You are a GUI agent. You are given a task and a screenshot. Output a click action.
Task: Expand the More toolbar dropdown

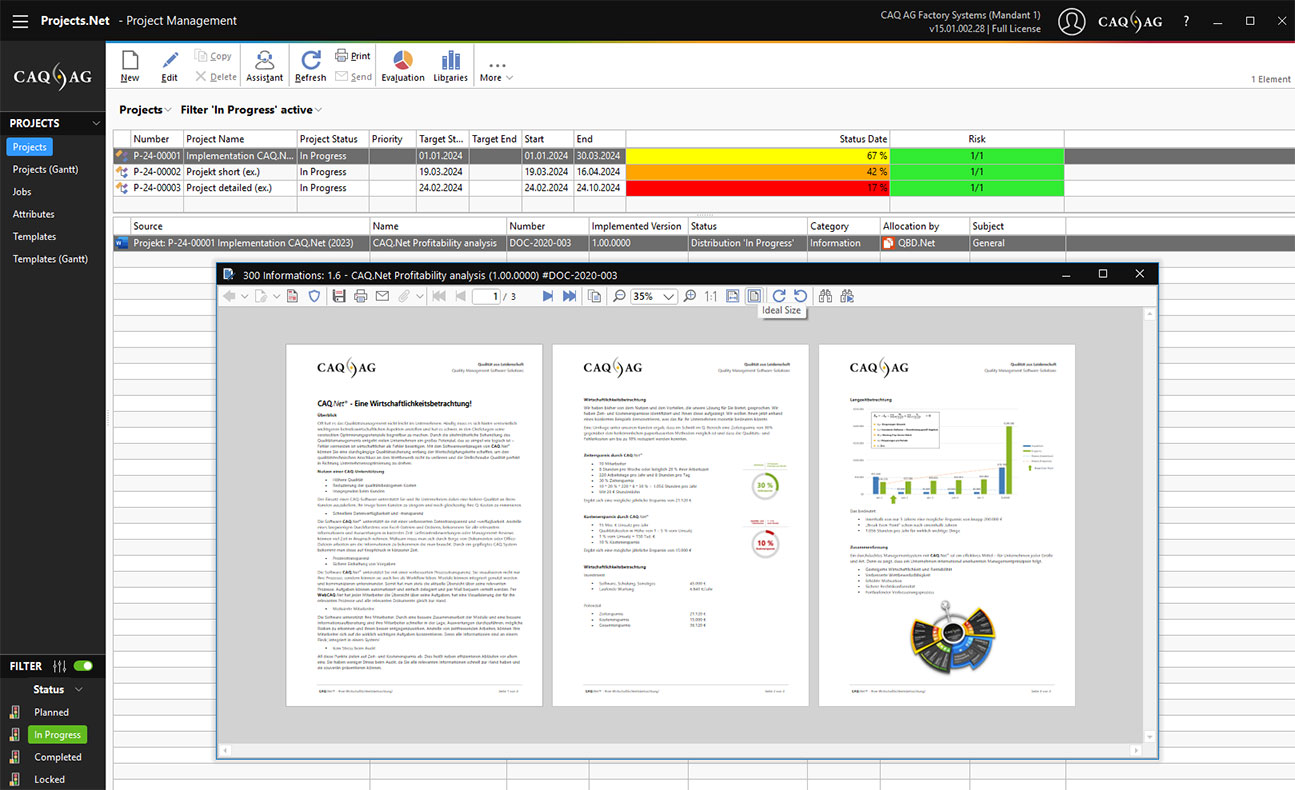coord(496,70)
